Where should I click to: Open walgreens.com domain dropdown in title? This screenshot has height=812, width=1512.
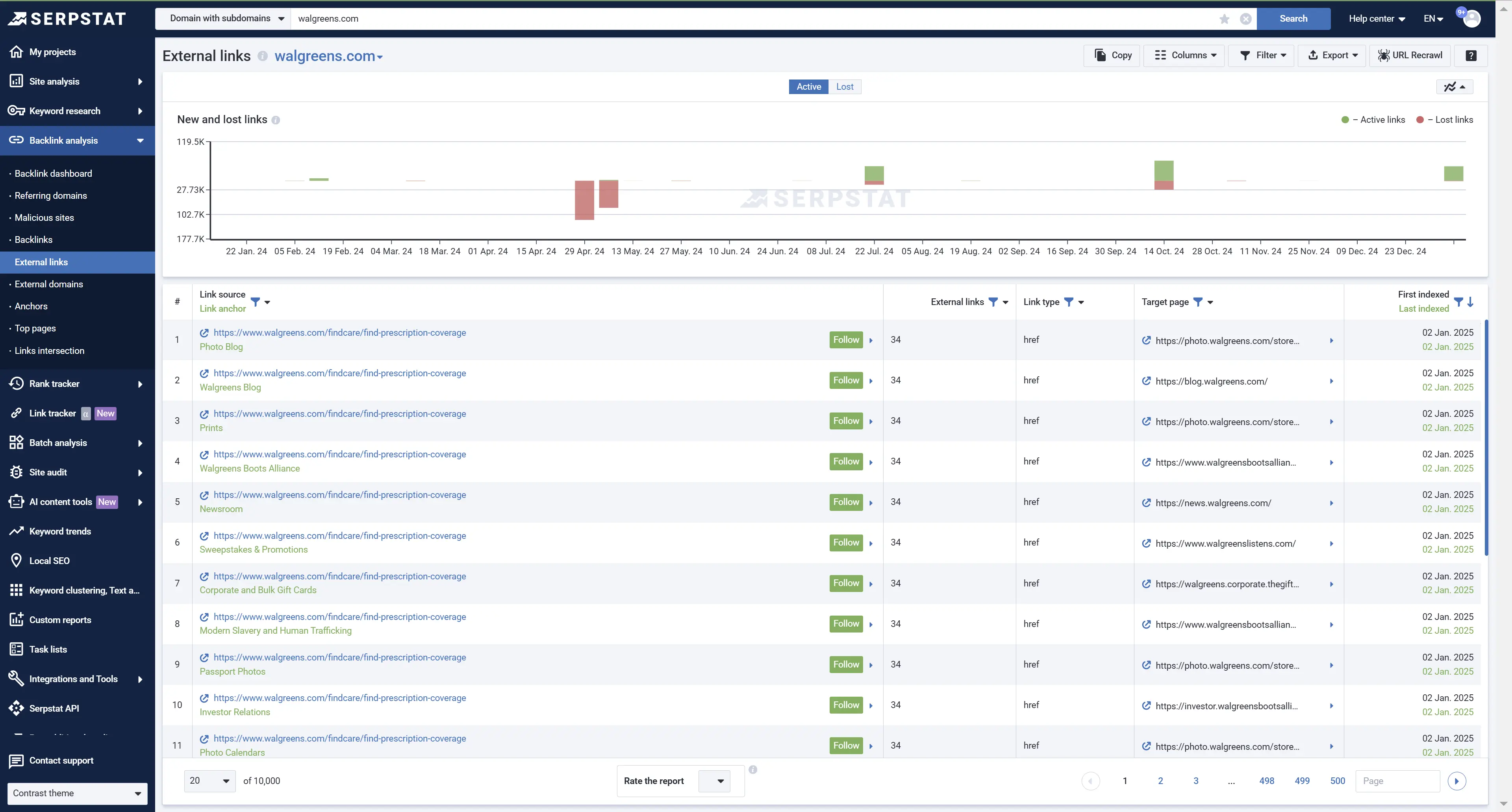coord(329,56)
